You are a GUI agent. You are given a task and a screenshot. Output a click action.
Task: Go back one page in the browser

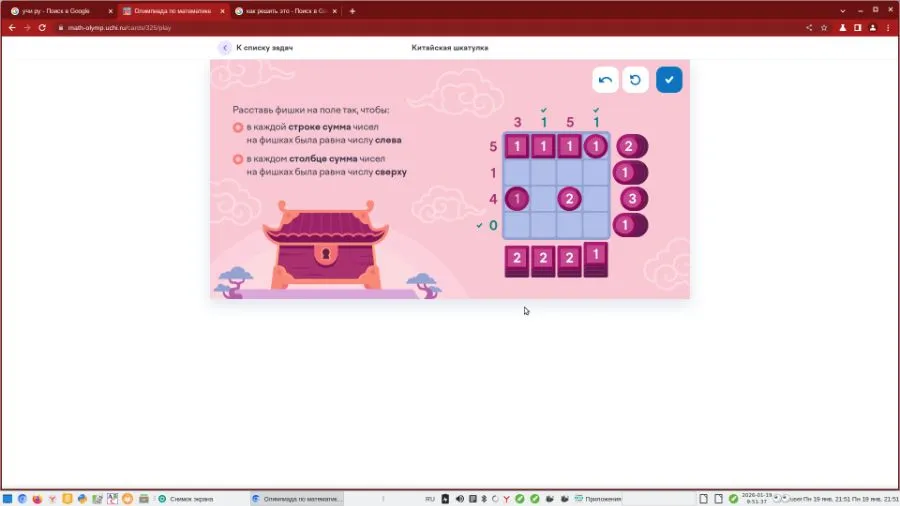pos(12,28)
